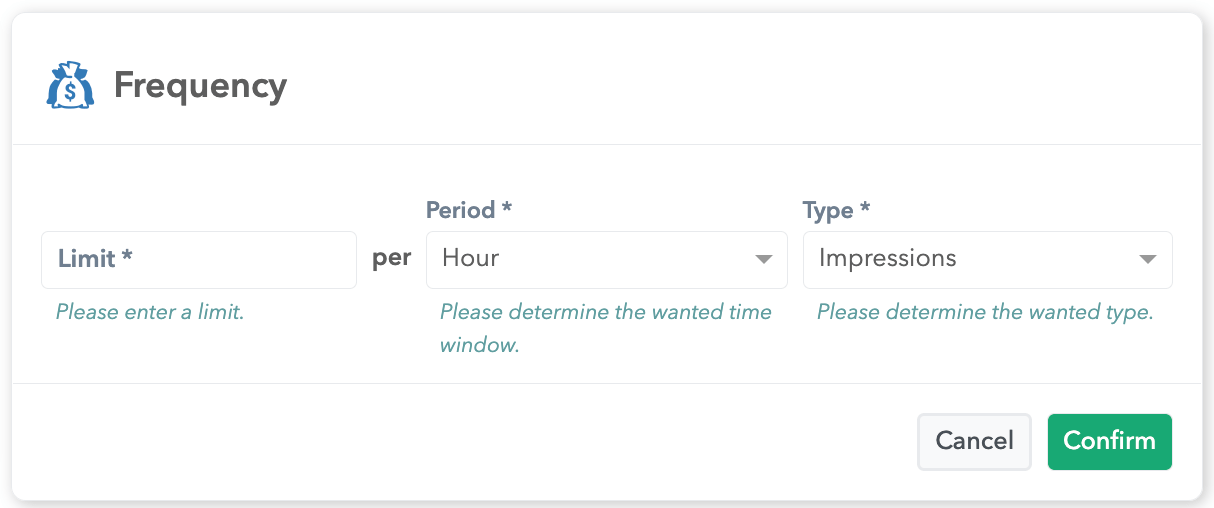Click the 'Please enter a limit.' hint
The image size is (1214, 508).
pos(150,312)
